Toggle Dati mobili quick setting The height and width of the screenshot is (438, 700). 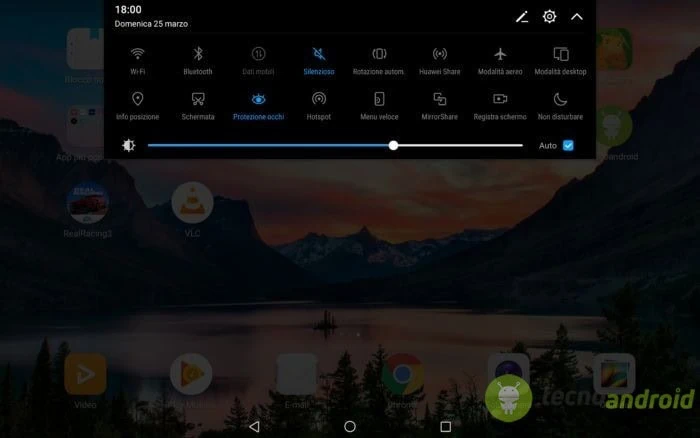click(258, 61)
